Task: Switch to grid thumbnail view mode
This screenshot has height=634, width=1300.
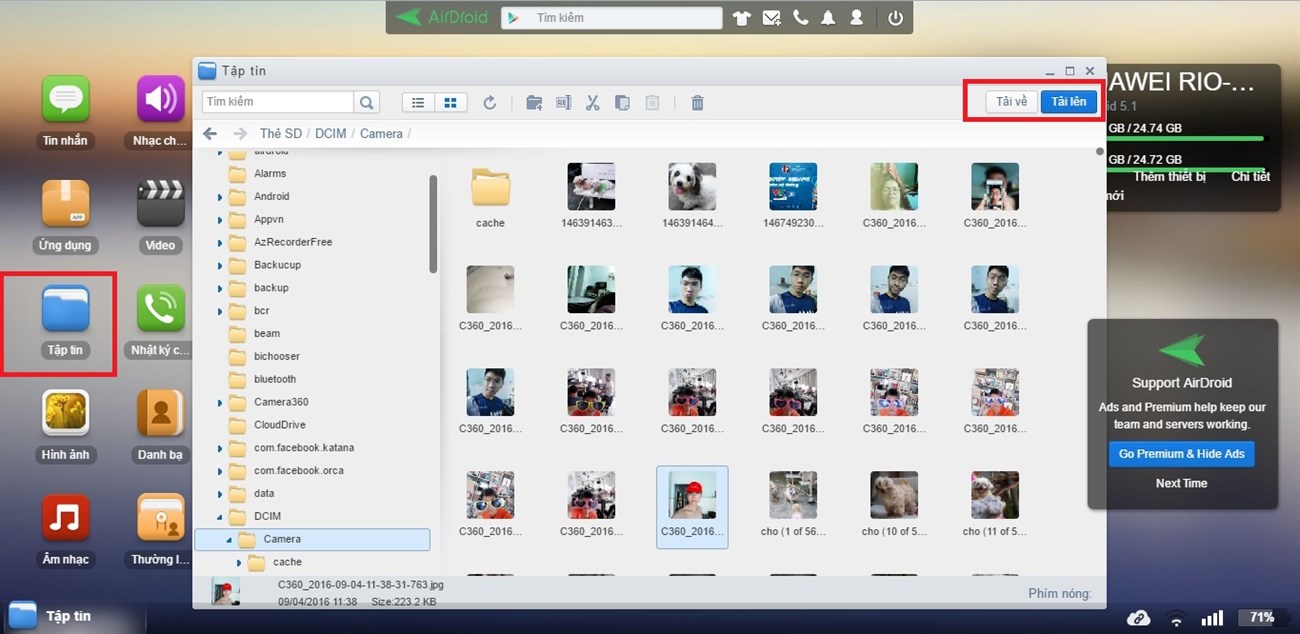Action: pos(450,102)
